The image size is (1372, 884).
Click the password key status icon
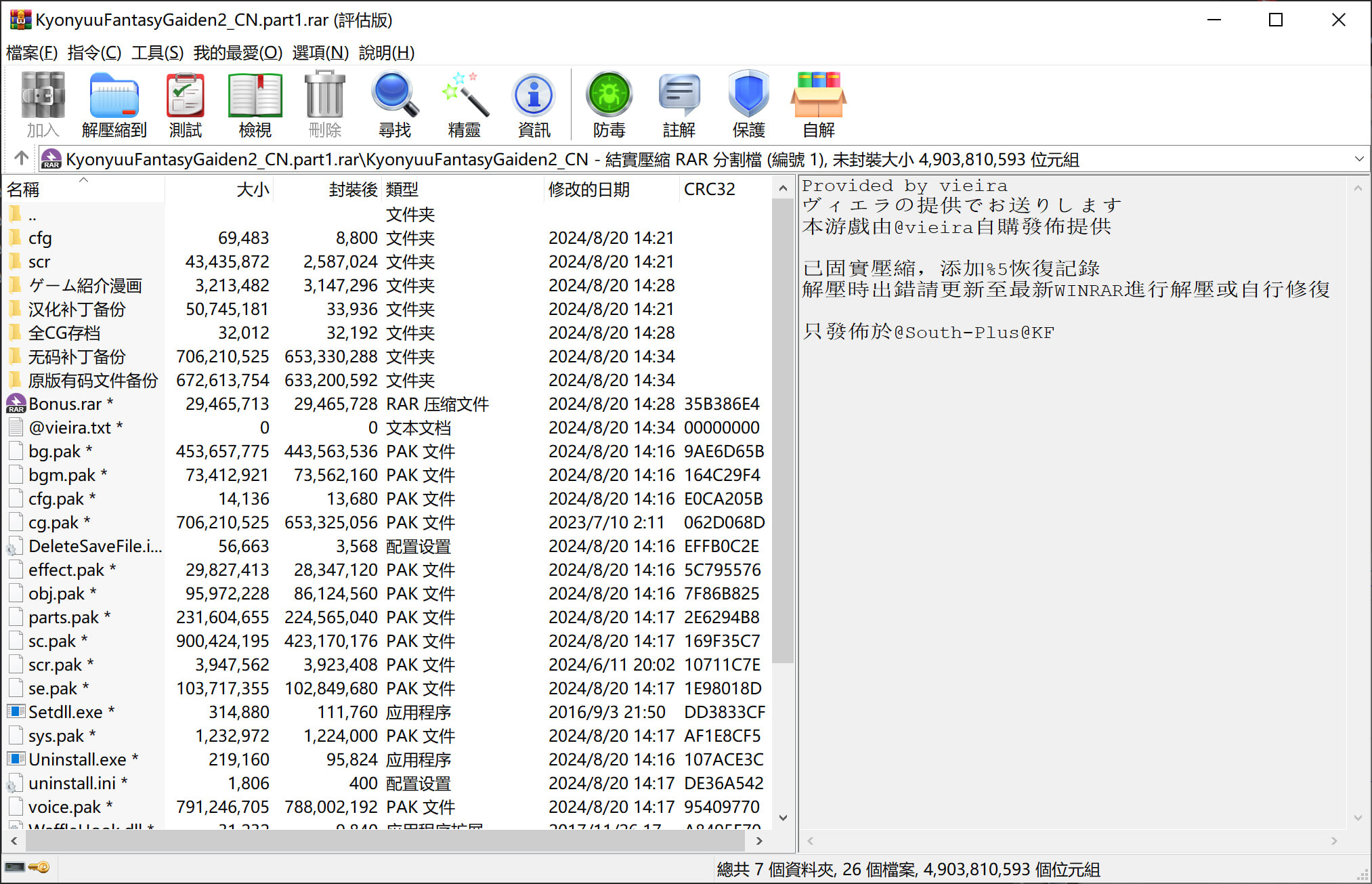coord(40,868)
